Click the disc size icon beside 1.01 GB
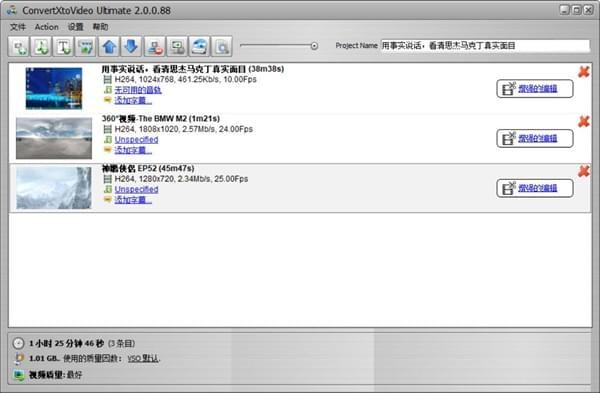This screenshot has height=393, width=600. (19, 359)
